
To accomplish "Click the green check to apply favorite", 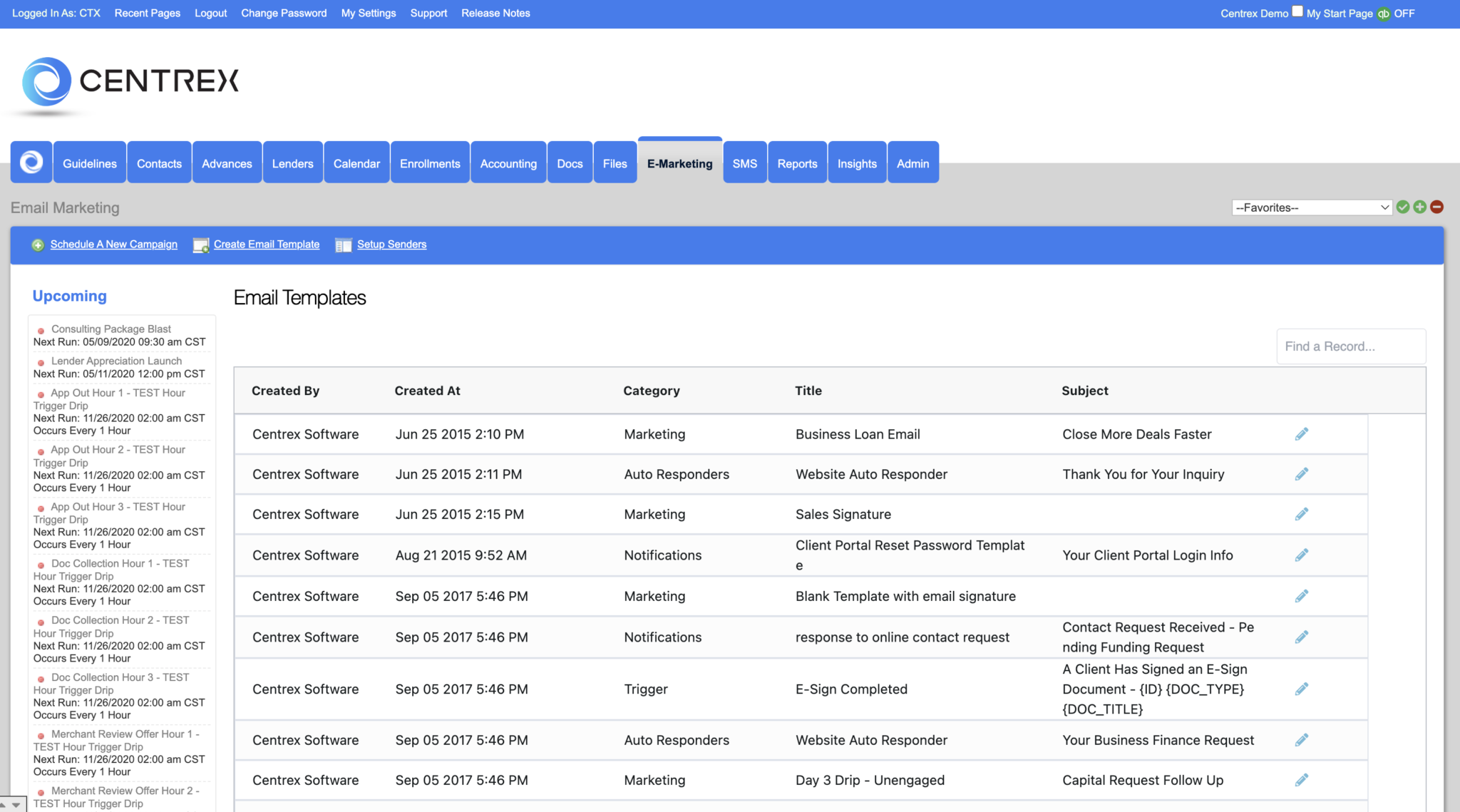I will tap(1404, 207).
